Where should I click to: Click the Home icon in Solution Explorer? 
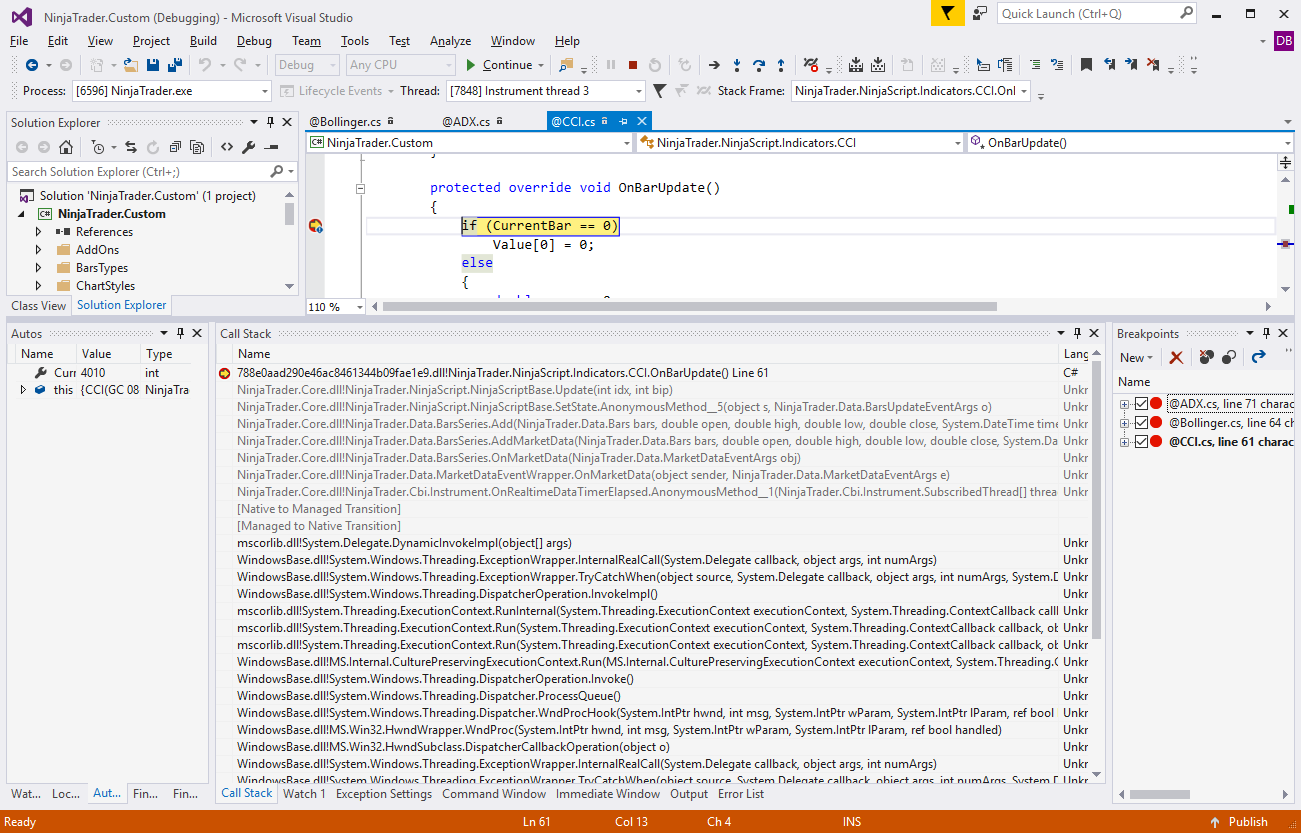[x=66, y=147]
